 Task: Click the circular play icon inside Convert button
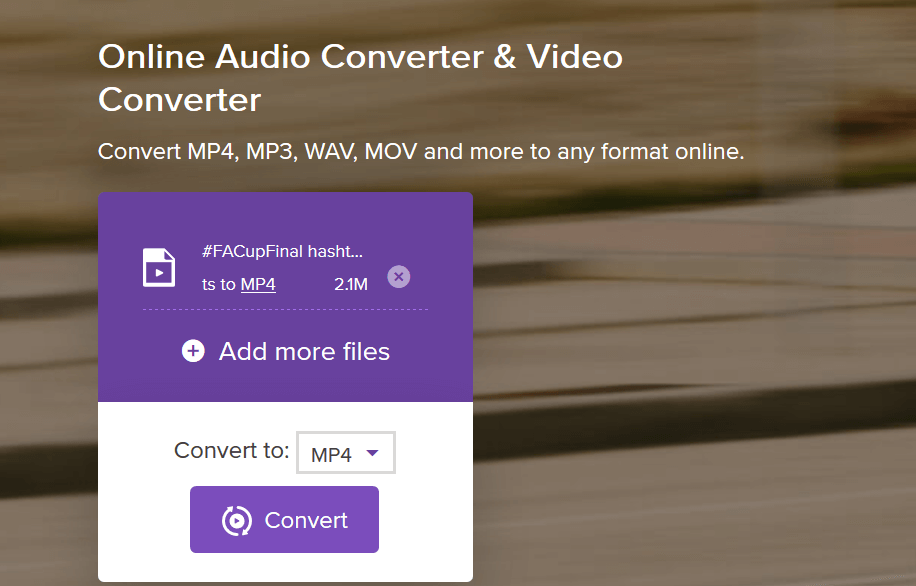tap(237, 520)
